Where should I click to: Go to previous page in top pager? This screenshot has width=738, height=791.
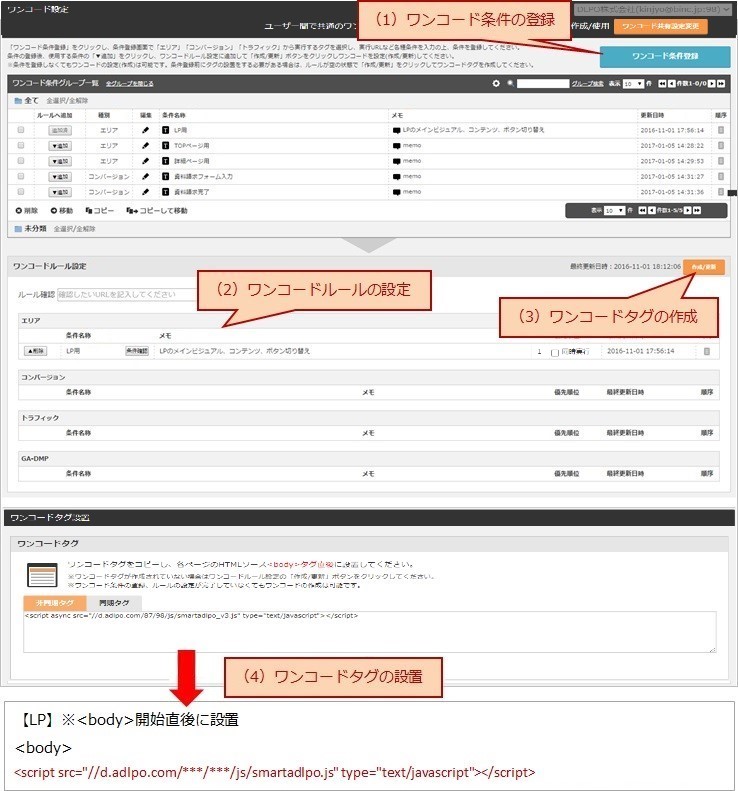[x=671, y=84]
